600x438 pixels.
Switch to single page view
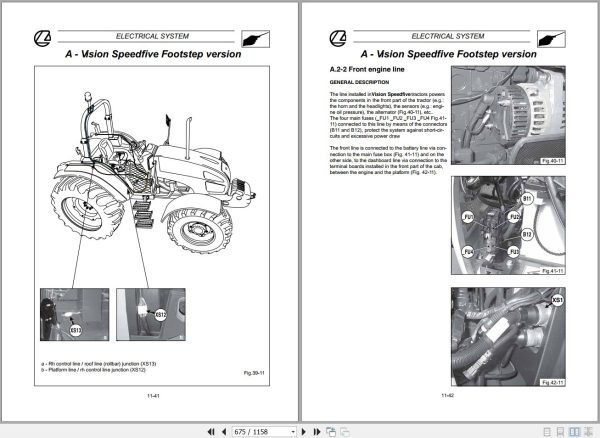547,432
